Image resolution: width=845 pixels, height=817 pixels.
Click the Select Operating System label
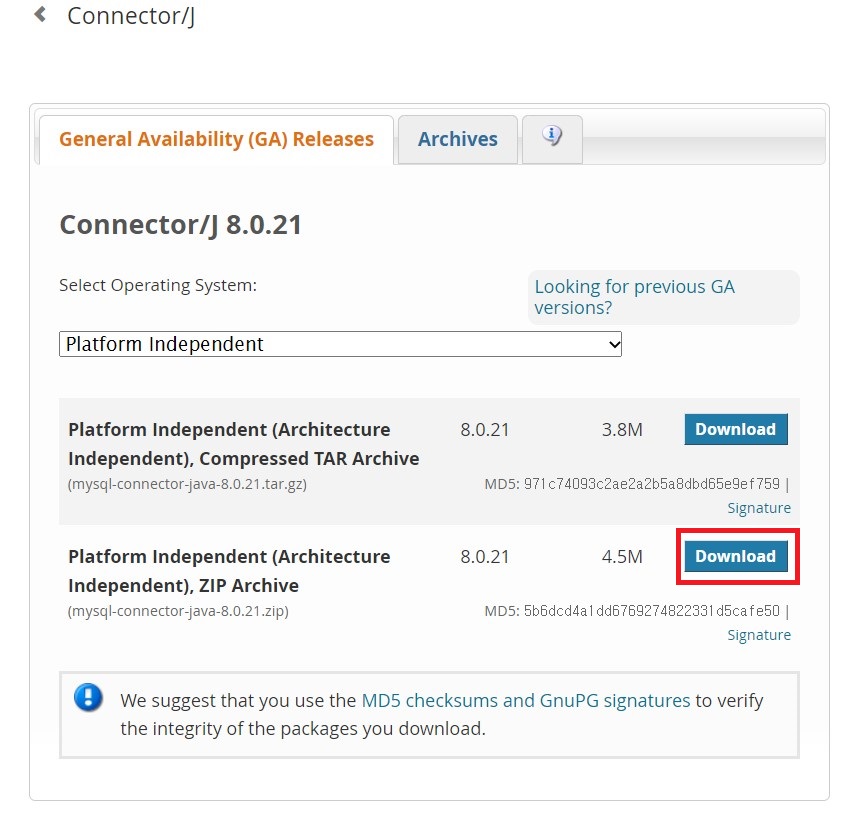pyautogui.click(x=158, y=285)
